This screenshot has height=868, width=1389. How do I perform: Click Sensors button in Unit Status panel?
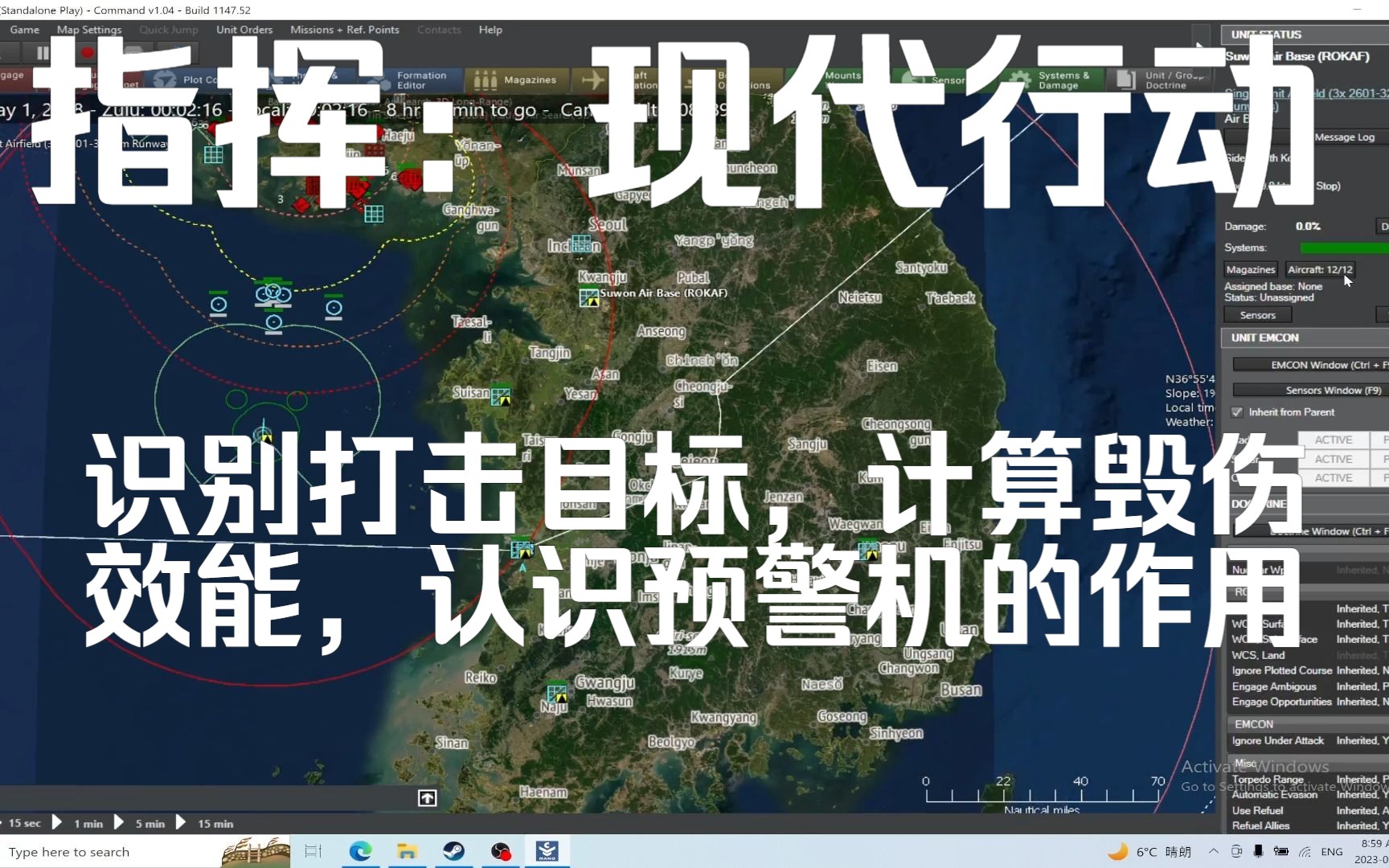(x=1257, y=315)
